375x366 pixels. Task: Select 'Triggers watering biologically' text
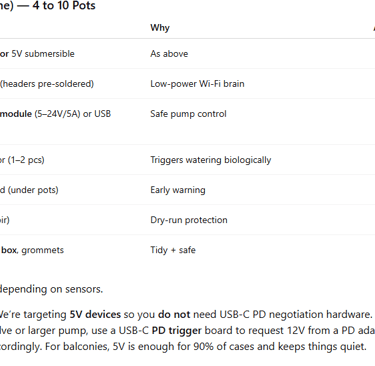[x=211, y=160]
